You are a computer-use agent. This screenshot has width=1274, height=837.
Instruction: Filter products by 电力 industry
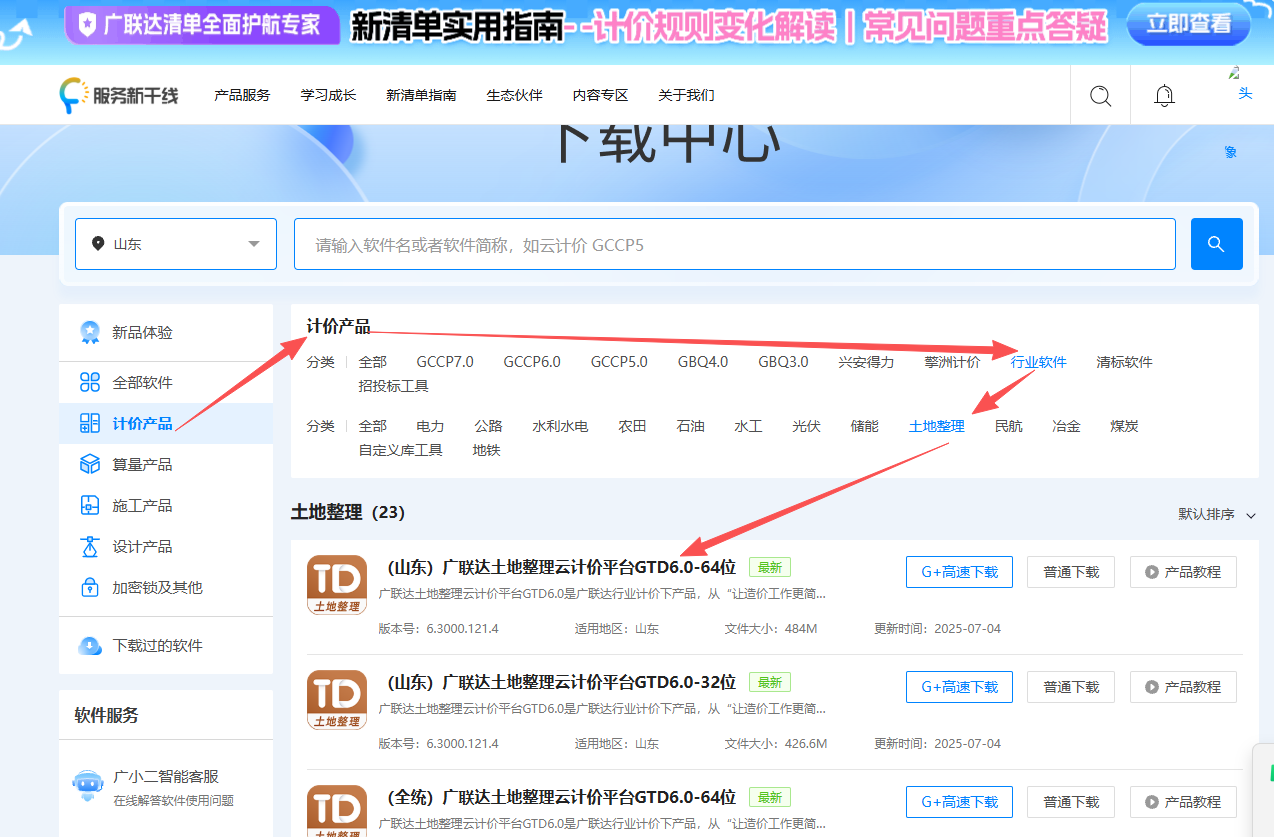[x=430, y=425]
